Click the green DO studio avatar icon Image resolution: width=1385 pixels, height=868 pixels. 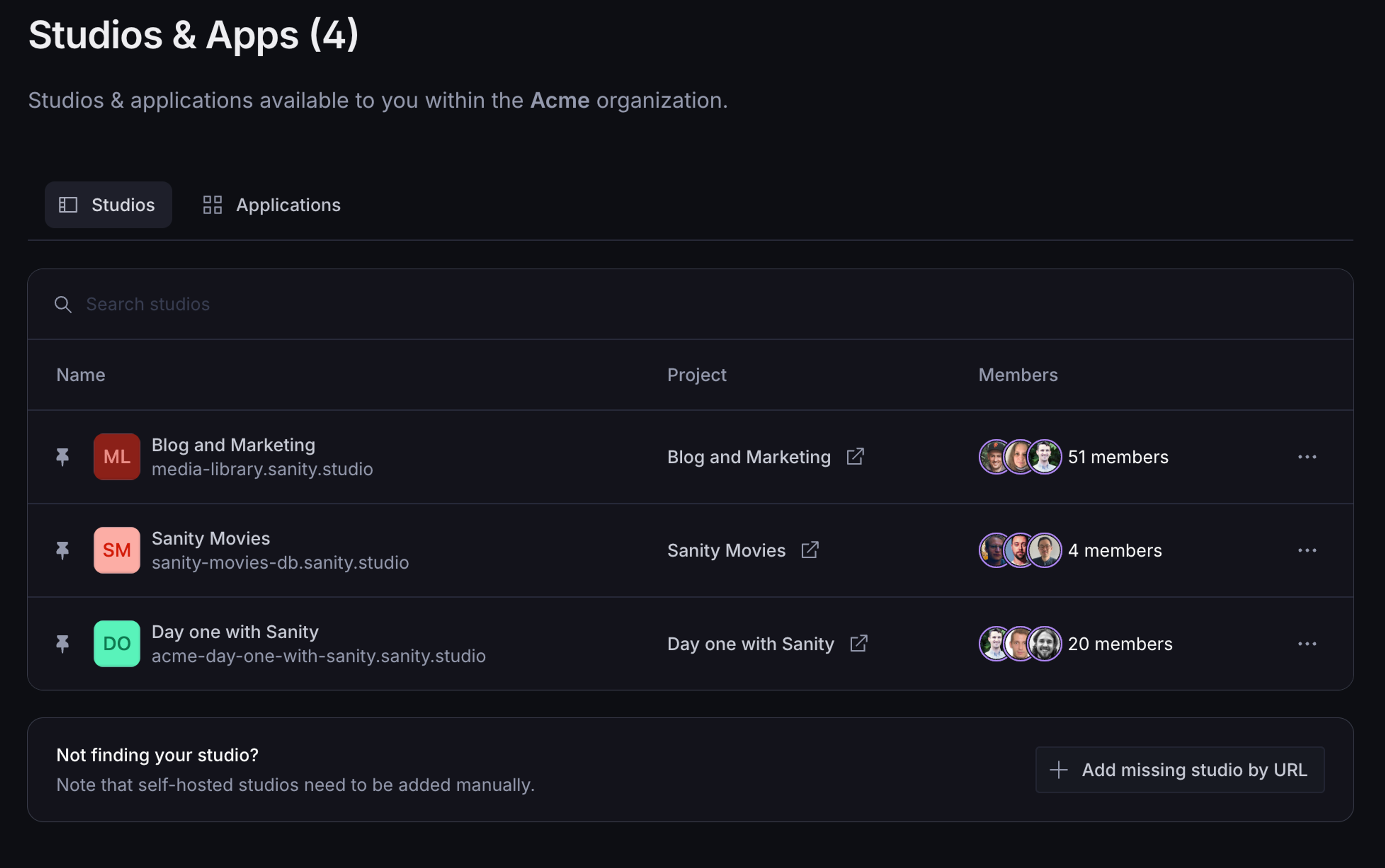point(116,644)
